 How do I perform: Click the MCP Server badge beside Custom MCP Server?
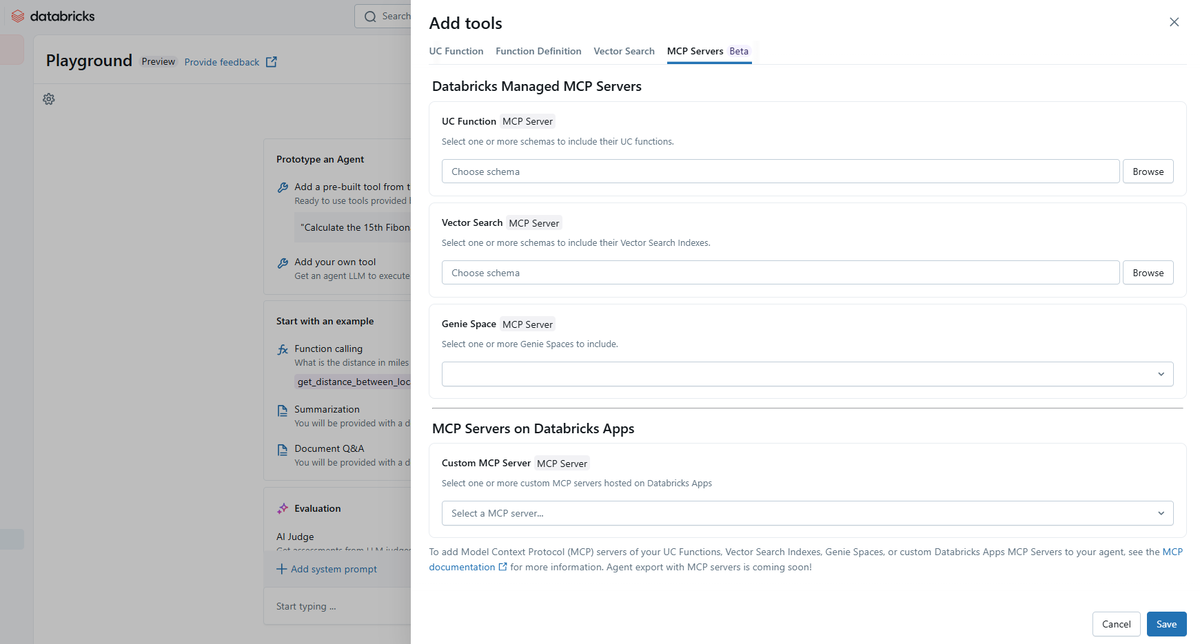(562, 463)
